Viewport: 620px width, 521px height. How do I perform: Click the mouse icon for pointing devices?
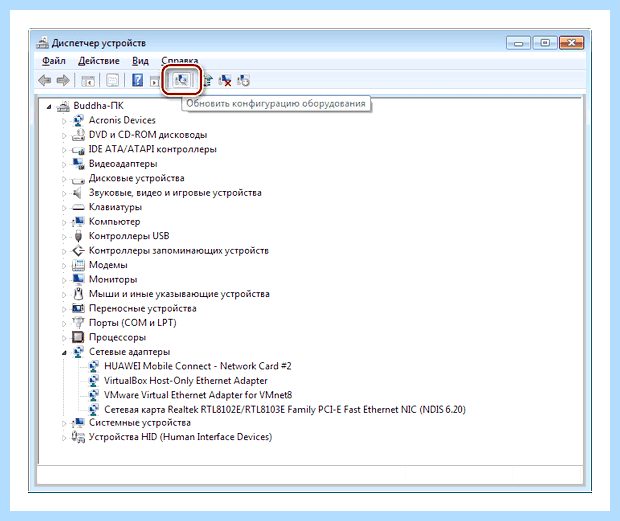point(78,294)
